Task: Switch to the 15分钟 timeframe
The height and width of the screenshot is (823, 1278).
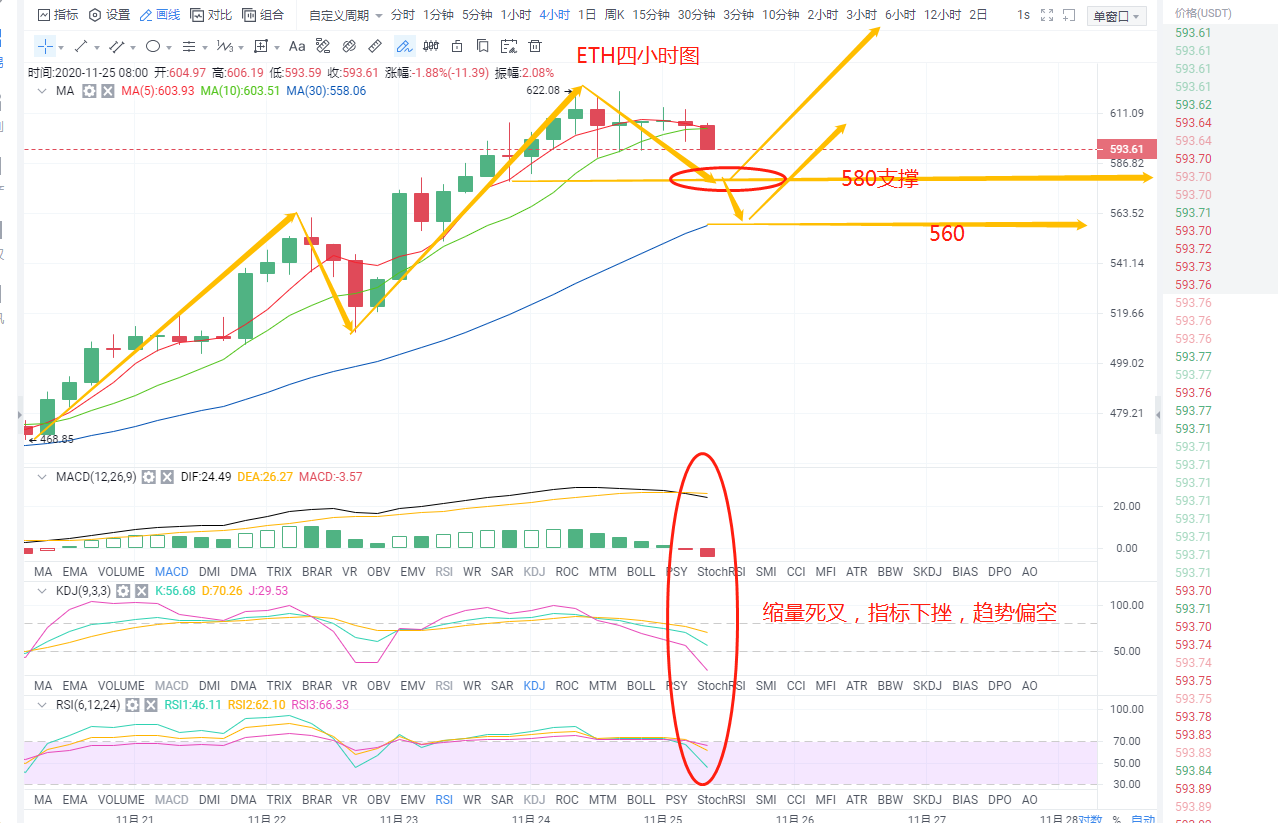Action: pos(651,15)
